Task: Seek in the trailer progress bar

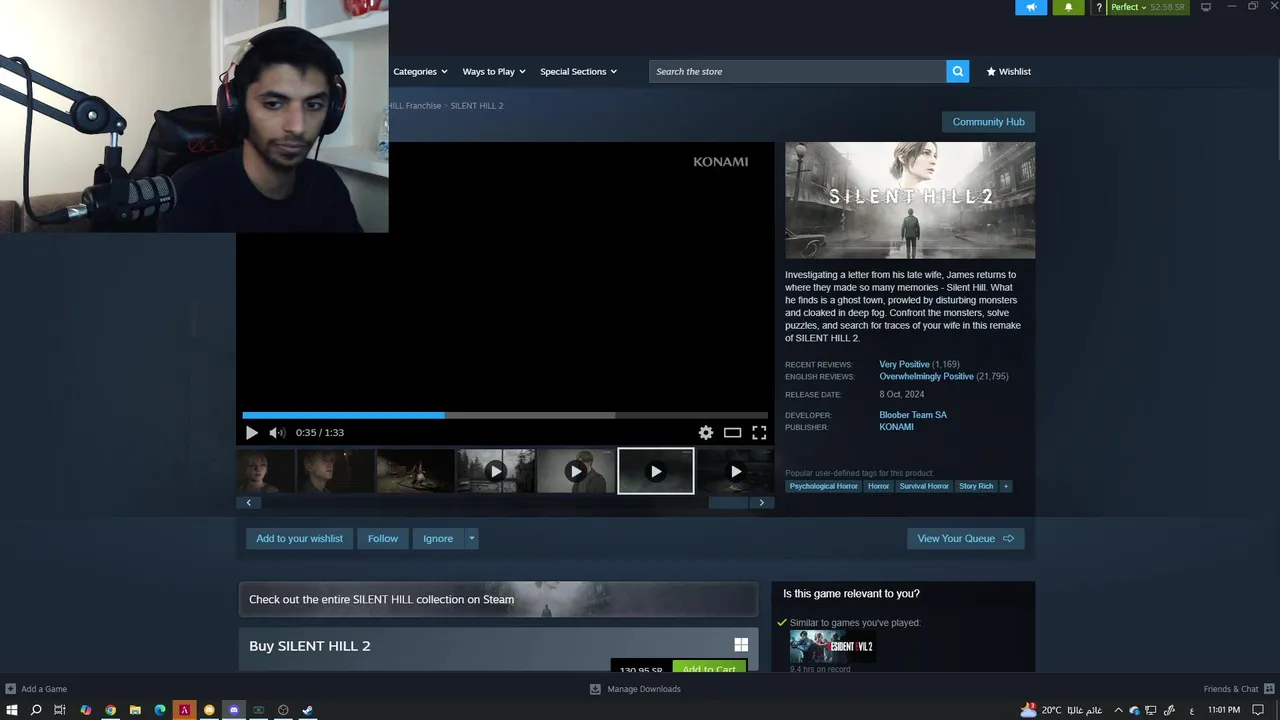Action: [x=505, y=415]
